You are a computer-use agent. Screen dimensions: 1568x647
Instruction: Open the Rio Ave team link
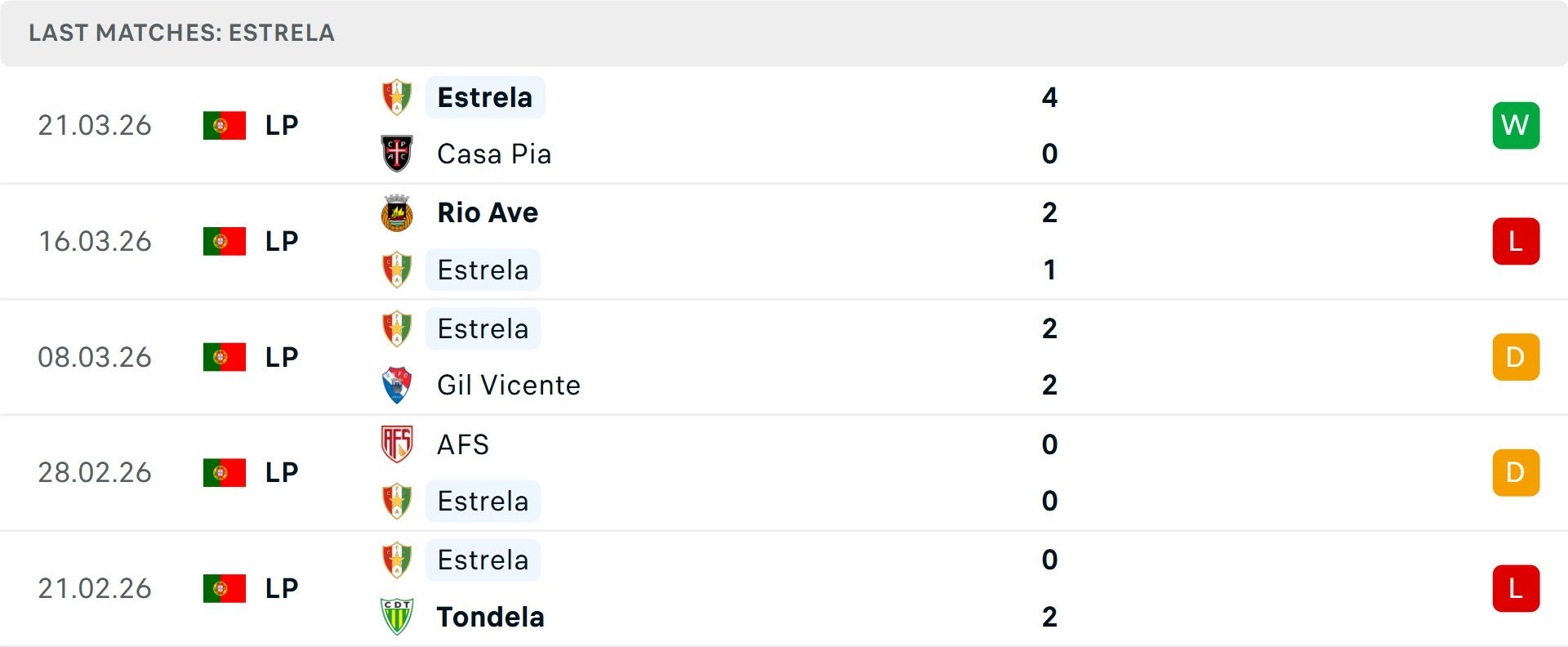pyautogui.click(x=488, y=213)
